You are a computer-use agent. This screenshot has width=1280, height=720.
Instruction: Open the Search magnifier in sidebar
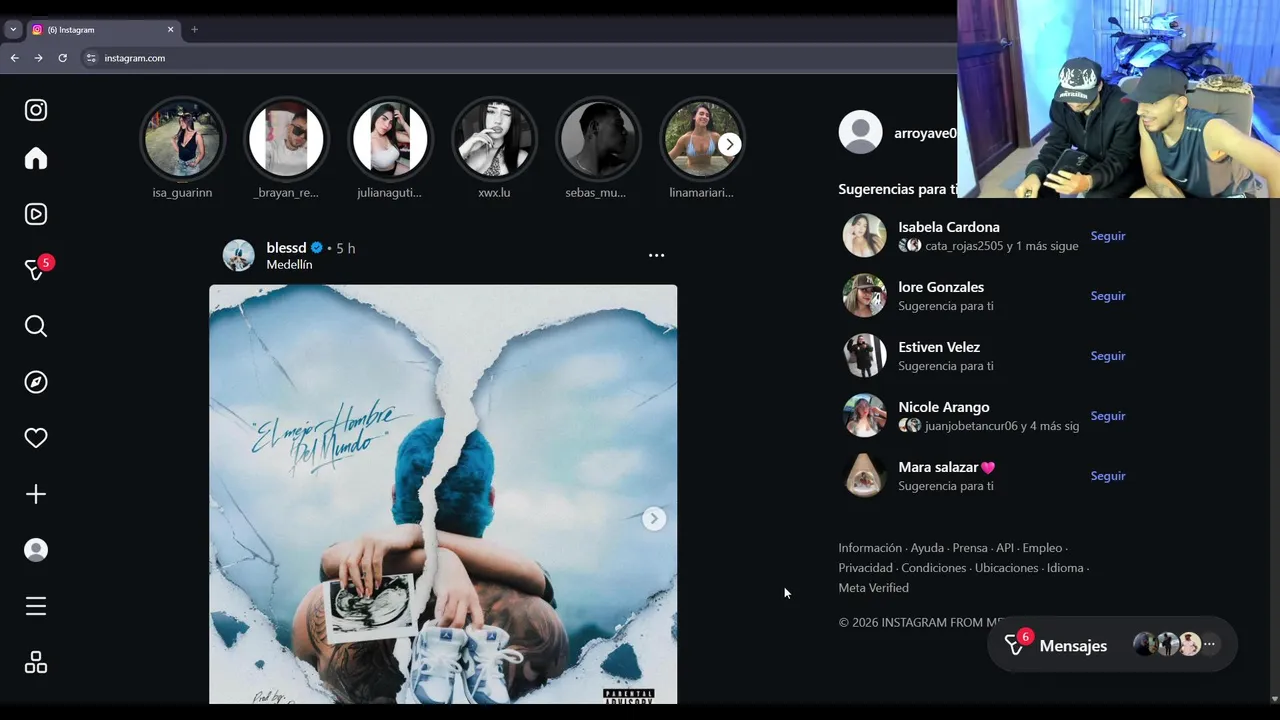(36, 326)
